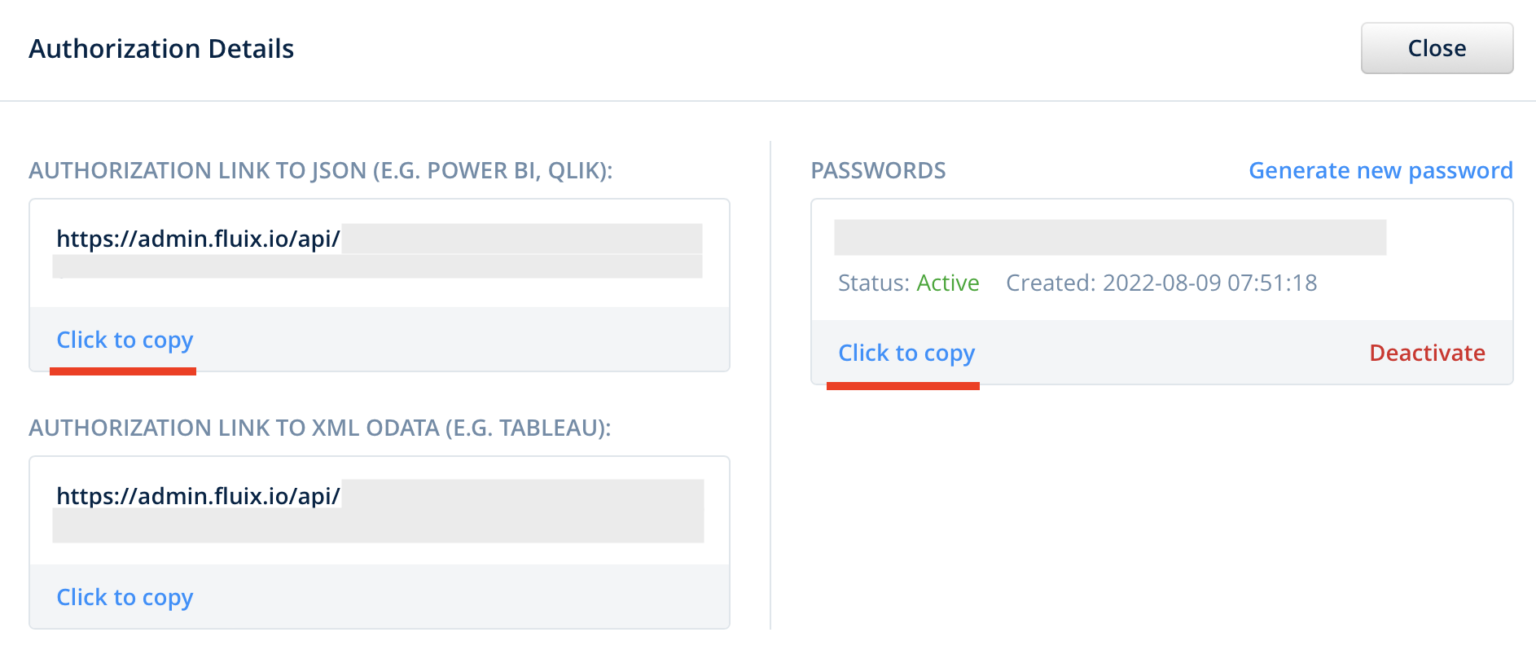Copy the JSON authorization link
Viewport: 1536px width, 663px height.
(124, 340)
